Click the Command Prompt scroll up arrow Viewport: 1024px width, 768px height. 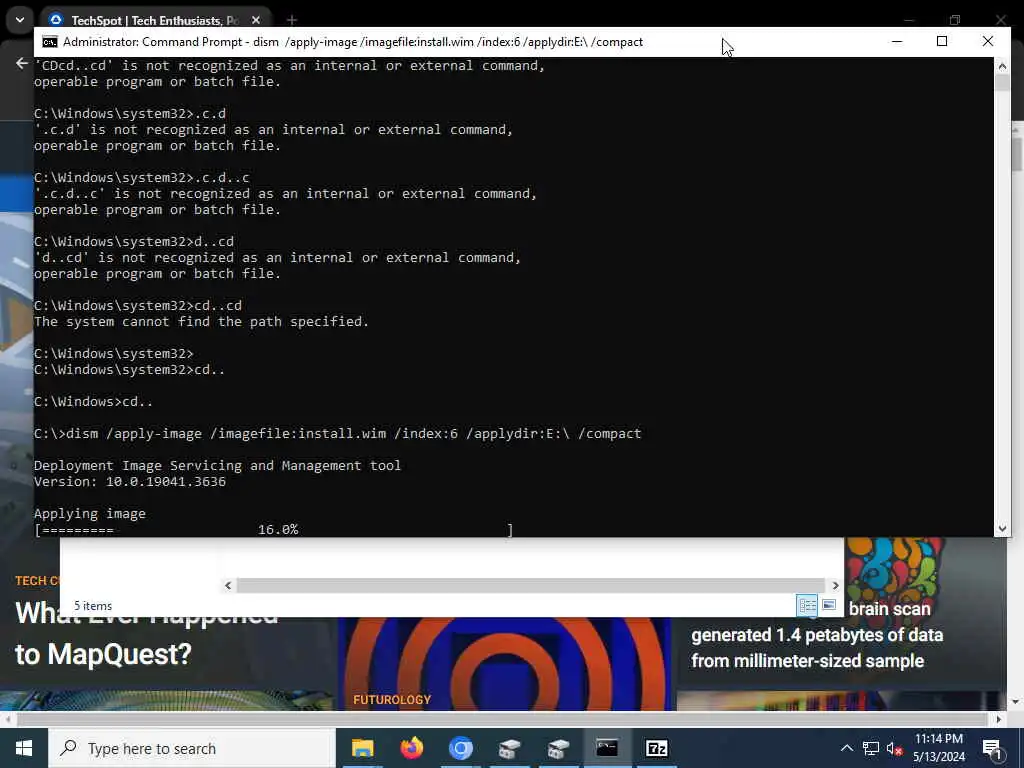1002,66
